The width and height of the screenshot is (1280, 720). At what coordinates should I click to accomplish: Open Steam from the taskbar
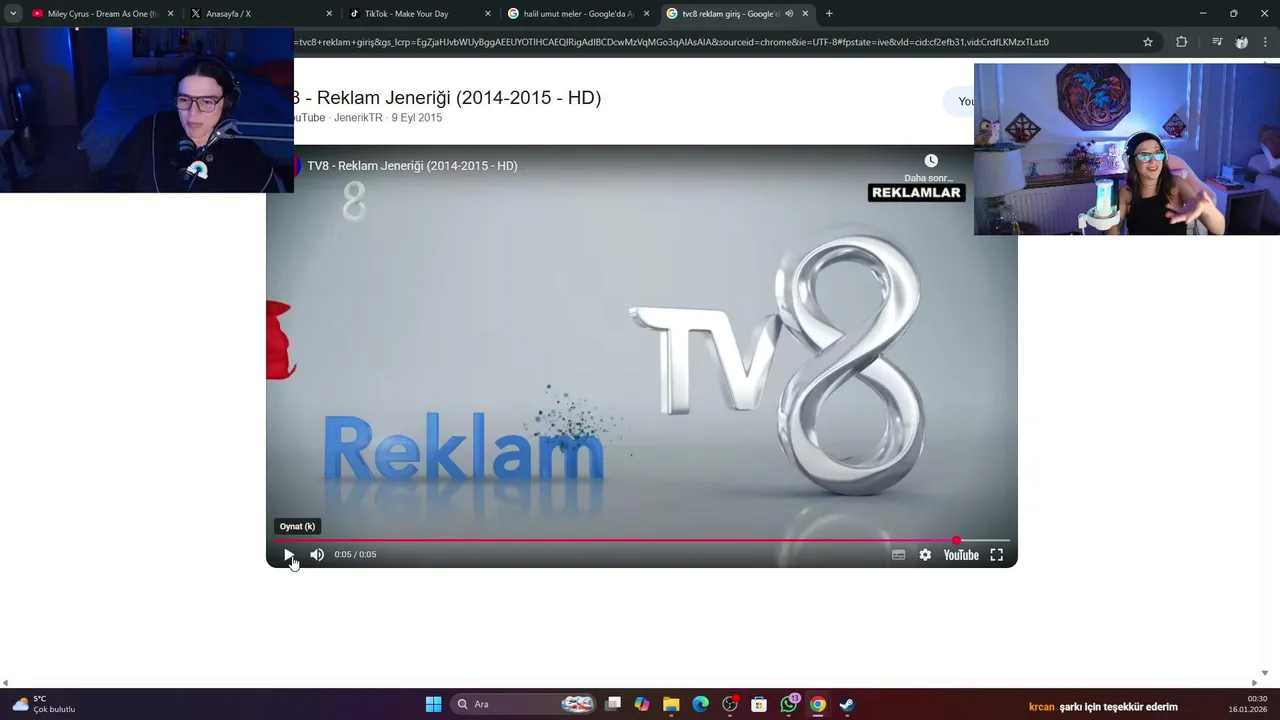847,704
